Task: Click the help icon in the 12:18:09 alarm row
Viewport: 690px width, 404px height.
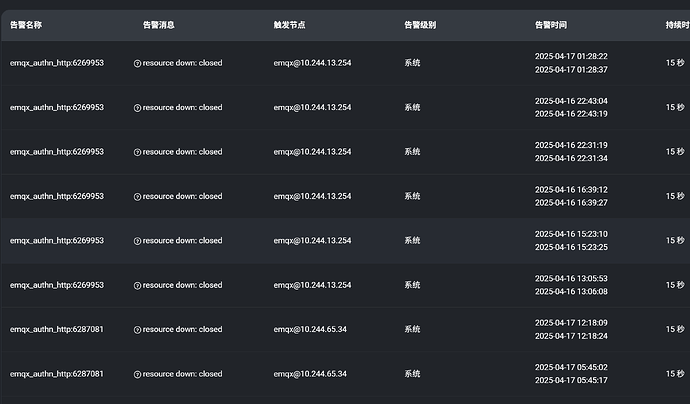Action: (x=137, y=330)
